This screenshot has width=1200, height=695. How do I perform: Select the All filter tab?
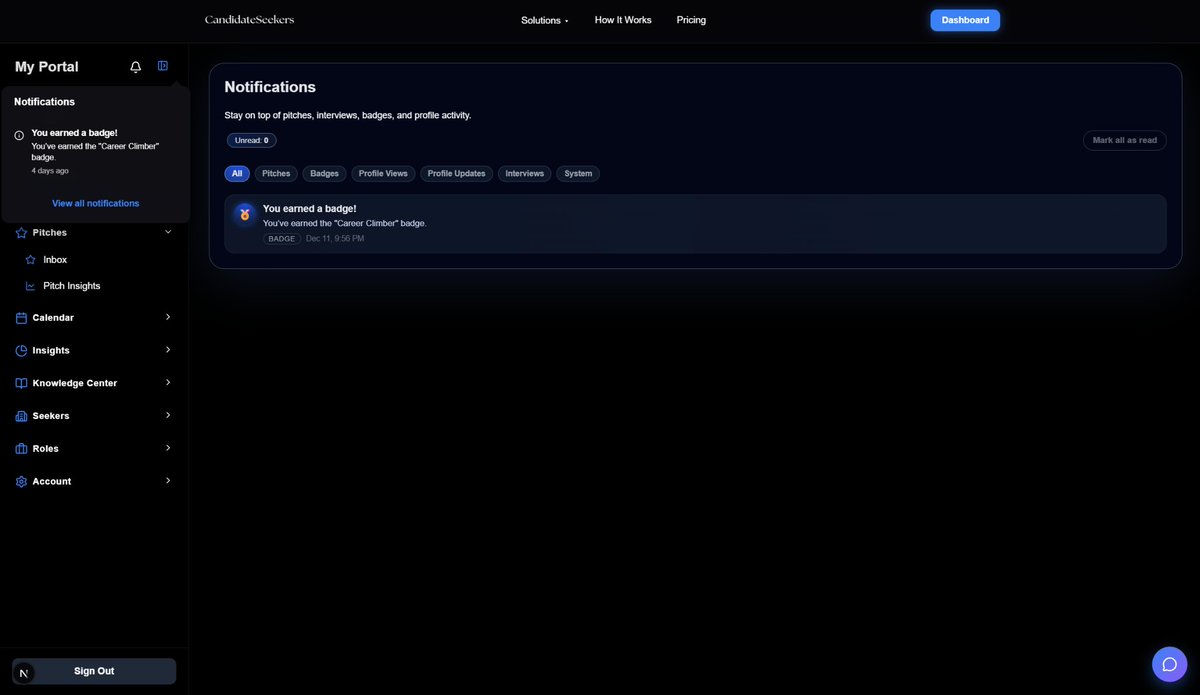(237, 174)
